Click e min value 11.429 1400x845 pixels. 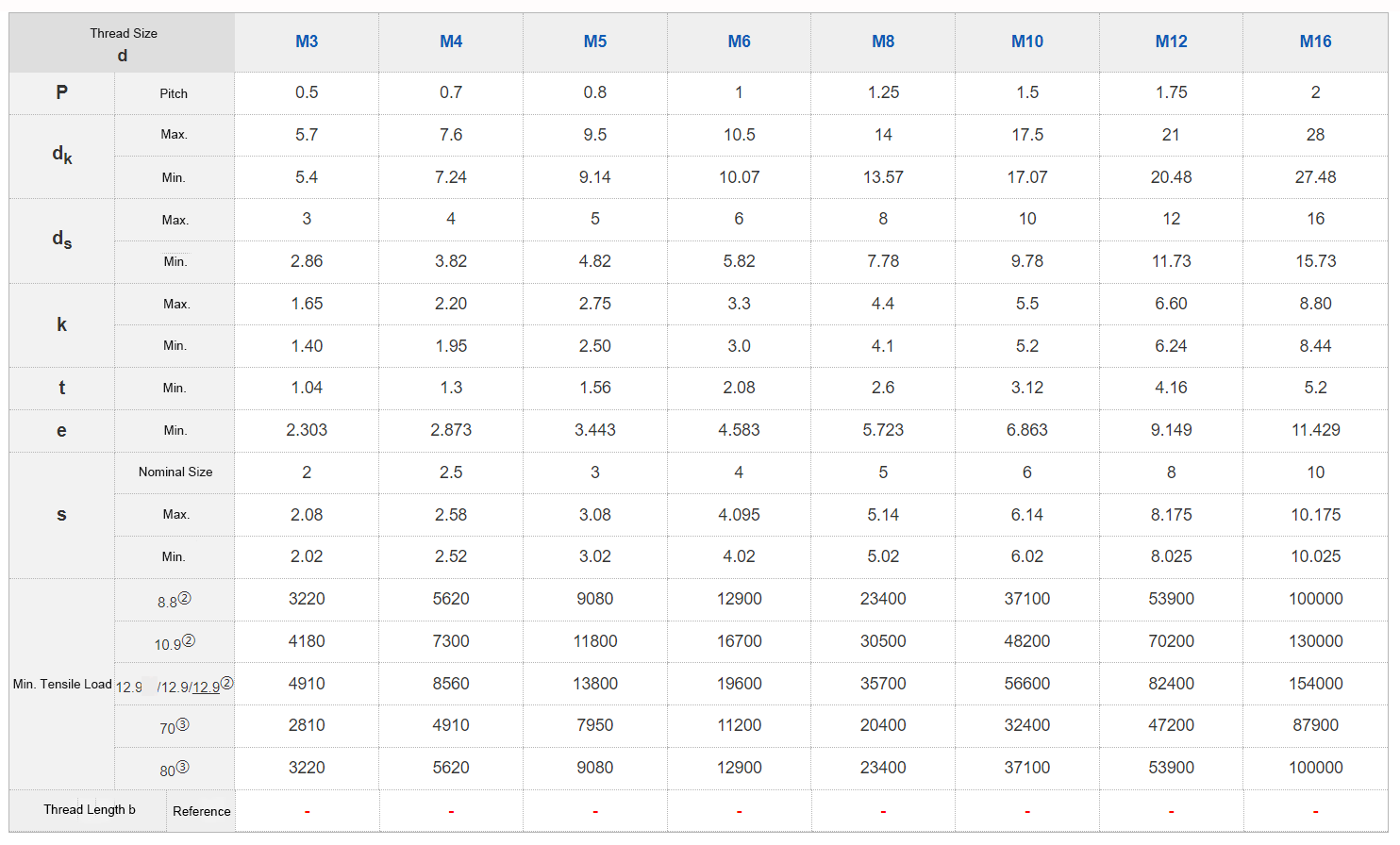(1315, 430)
